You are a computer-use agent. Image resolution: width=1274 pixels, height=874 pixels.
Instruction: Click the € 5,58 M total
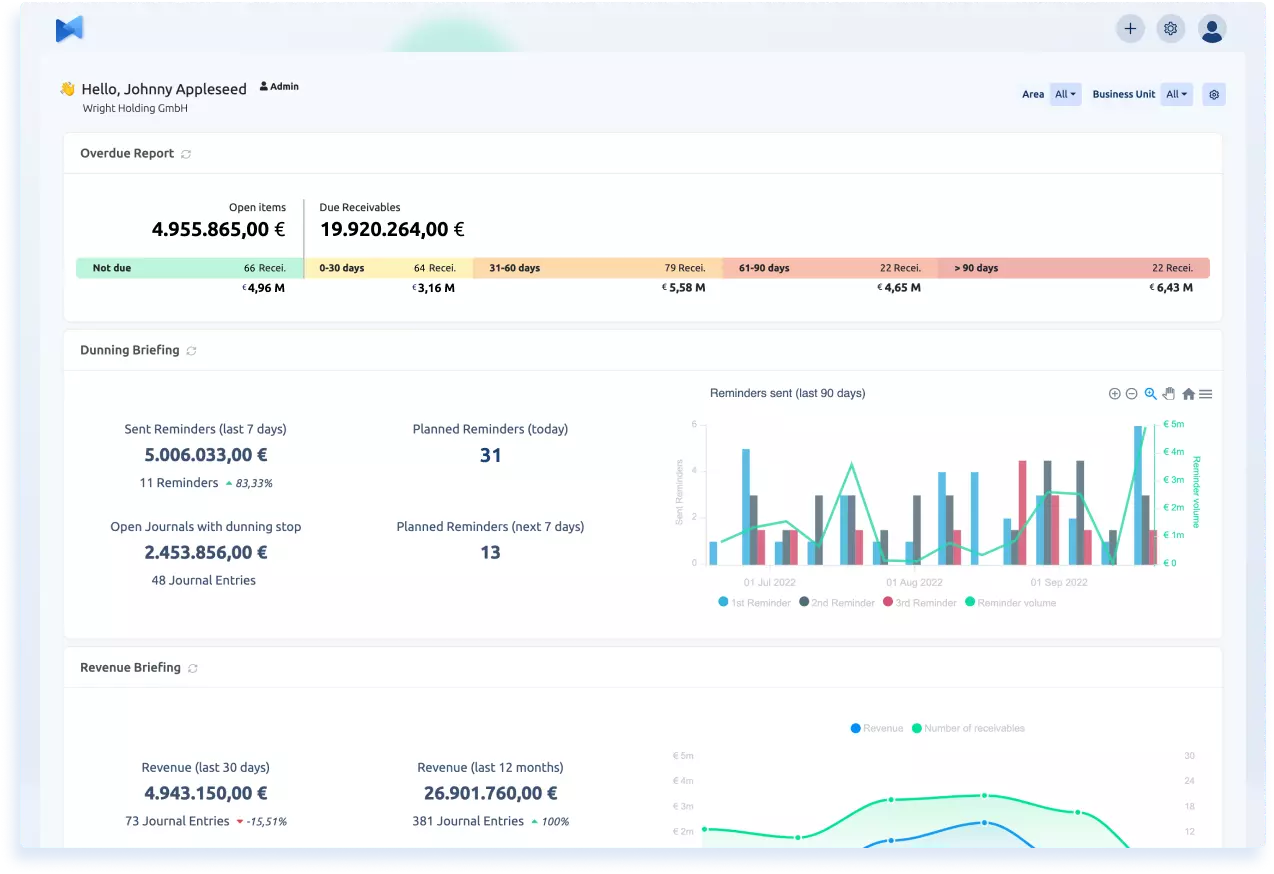point(684,288)
